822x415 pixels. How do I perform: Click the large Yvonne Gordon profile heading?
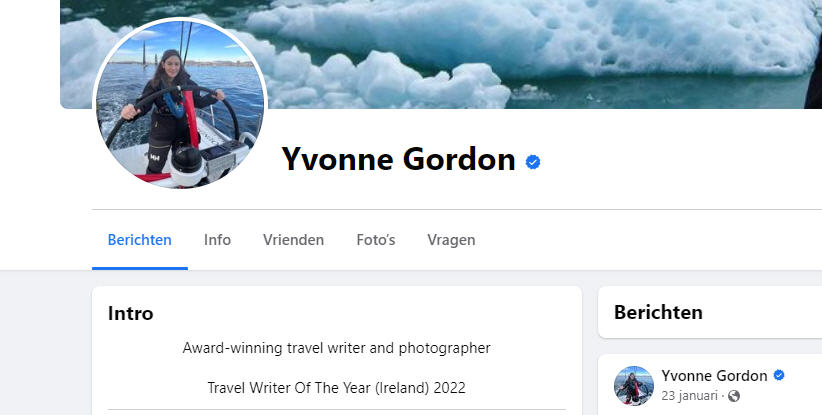398,159
